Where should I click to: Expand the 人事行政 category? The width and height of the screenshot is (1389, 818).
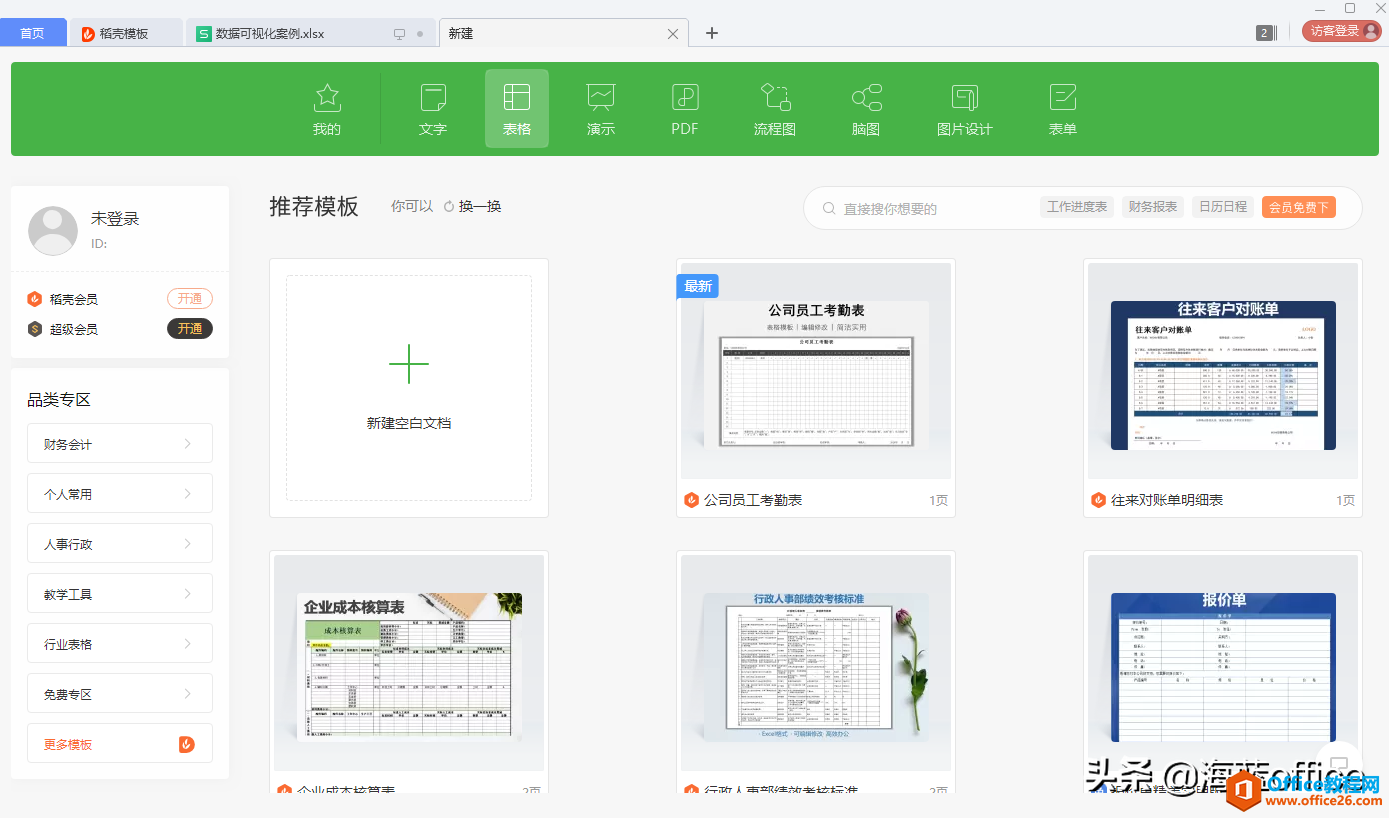point(120,544)
